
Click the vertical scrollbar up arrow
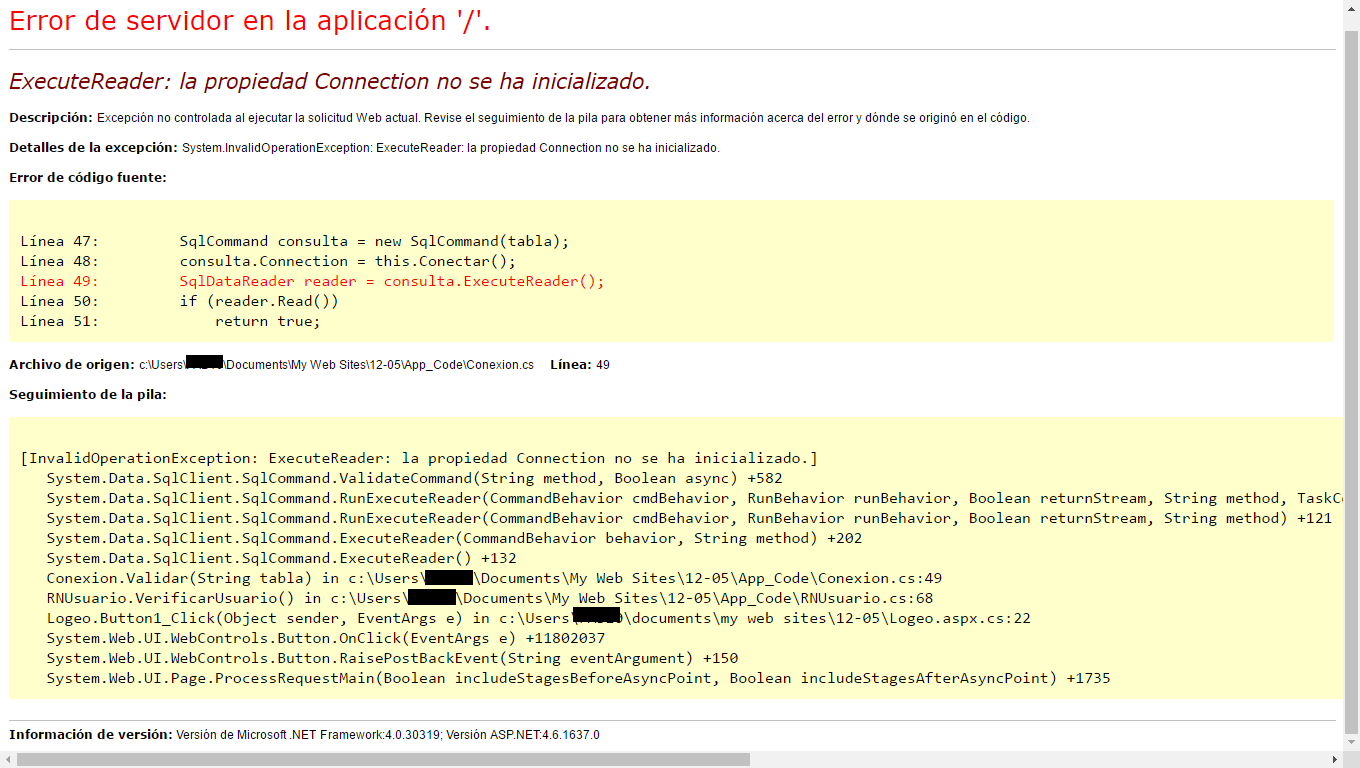[x=1351, y=8]
